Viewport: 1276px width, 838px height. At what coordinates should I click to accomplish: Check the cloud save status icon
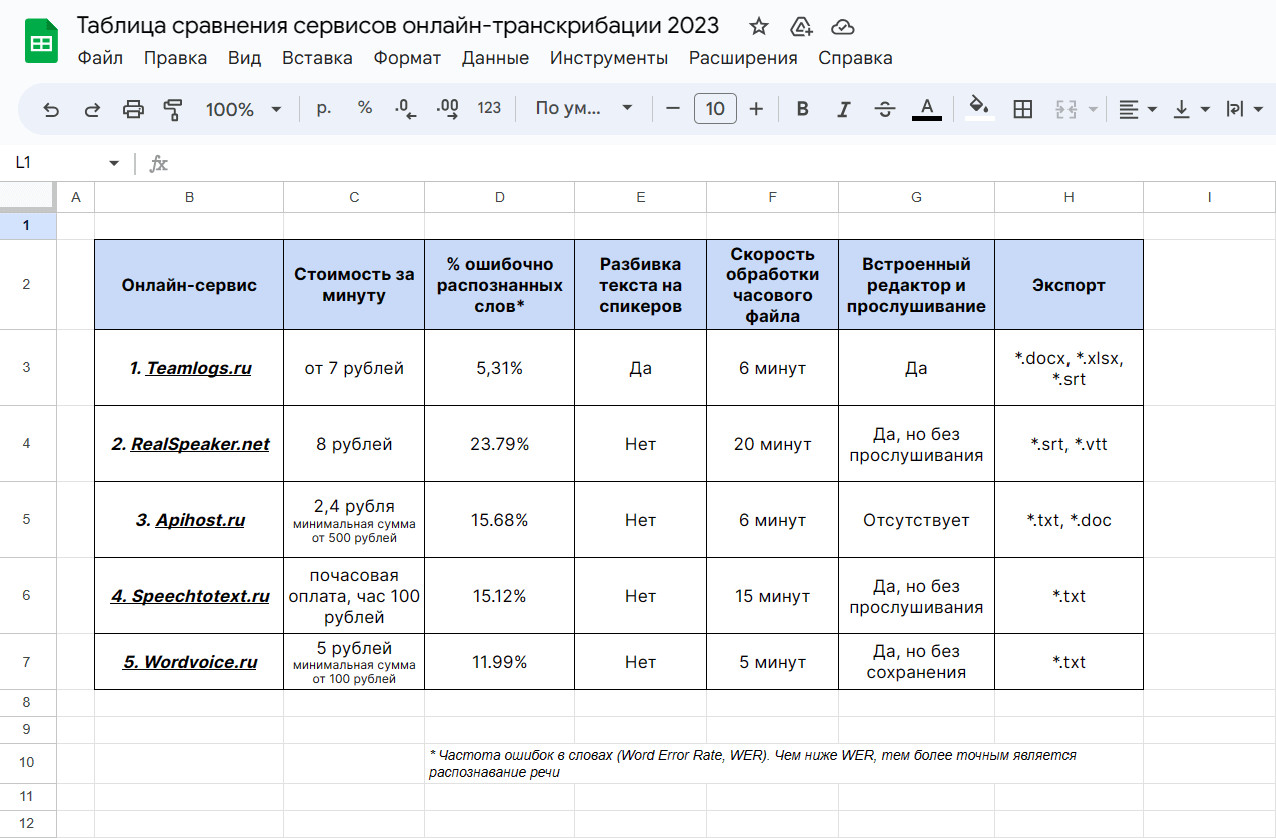[843, 27]
